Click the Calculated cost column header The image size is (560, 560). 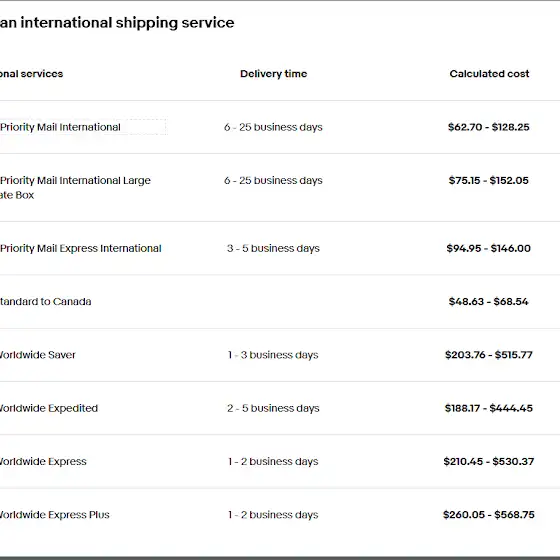tap(489, 74)
